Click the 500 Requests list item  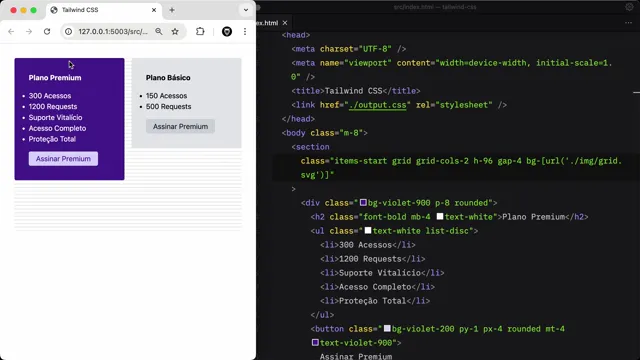click(169, 107)
